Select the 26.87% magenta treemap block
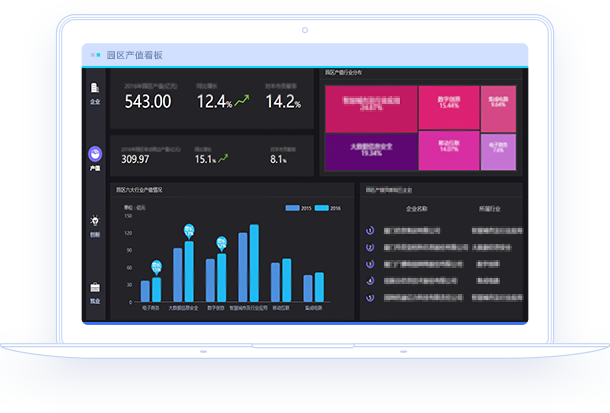This screenshot has width=610, height=413. [370, 107]
